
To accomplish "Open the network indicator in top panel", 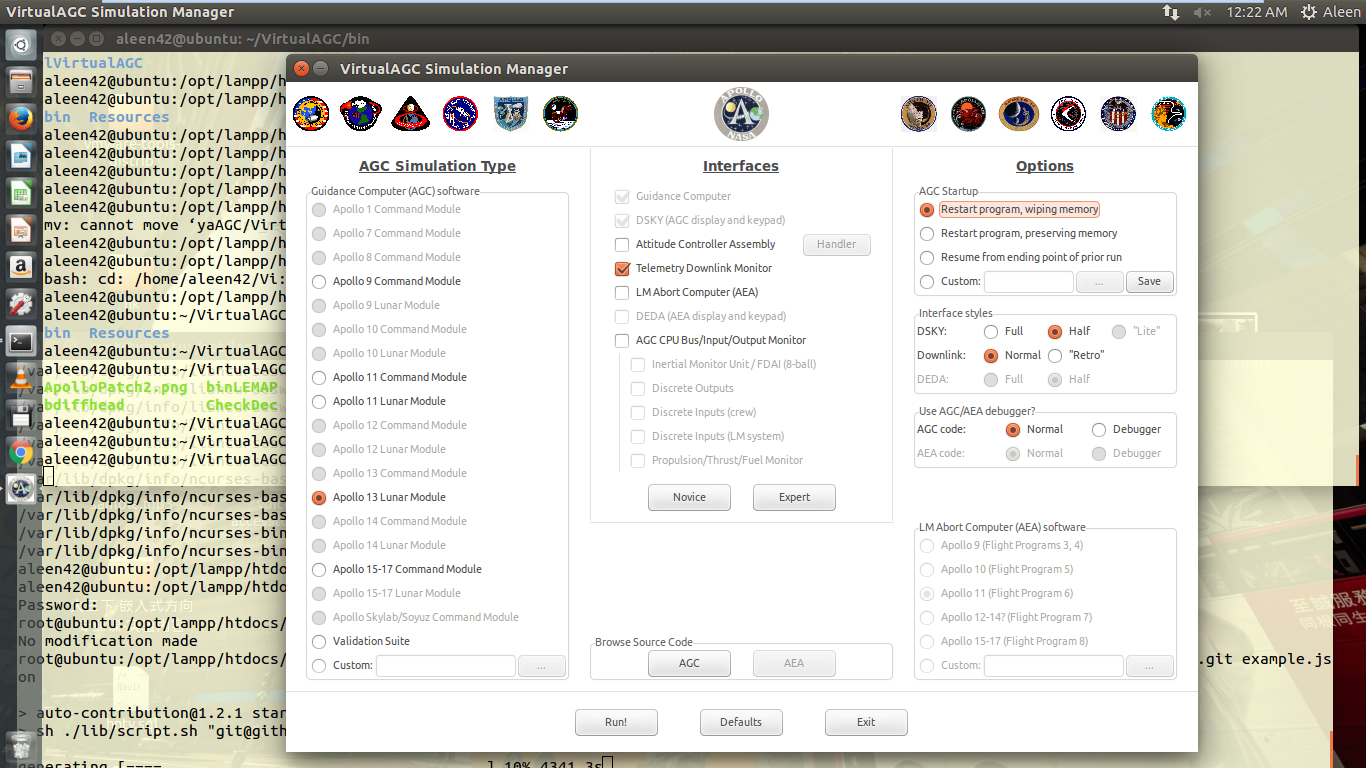I will click(1171, 12).
